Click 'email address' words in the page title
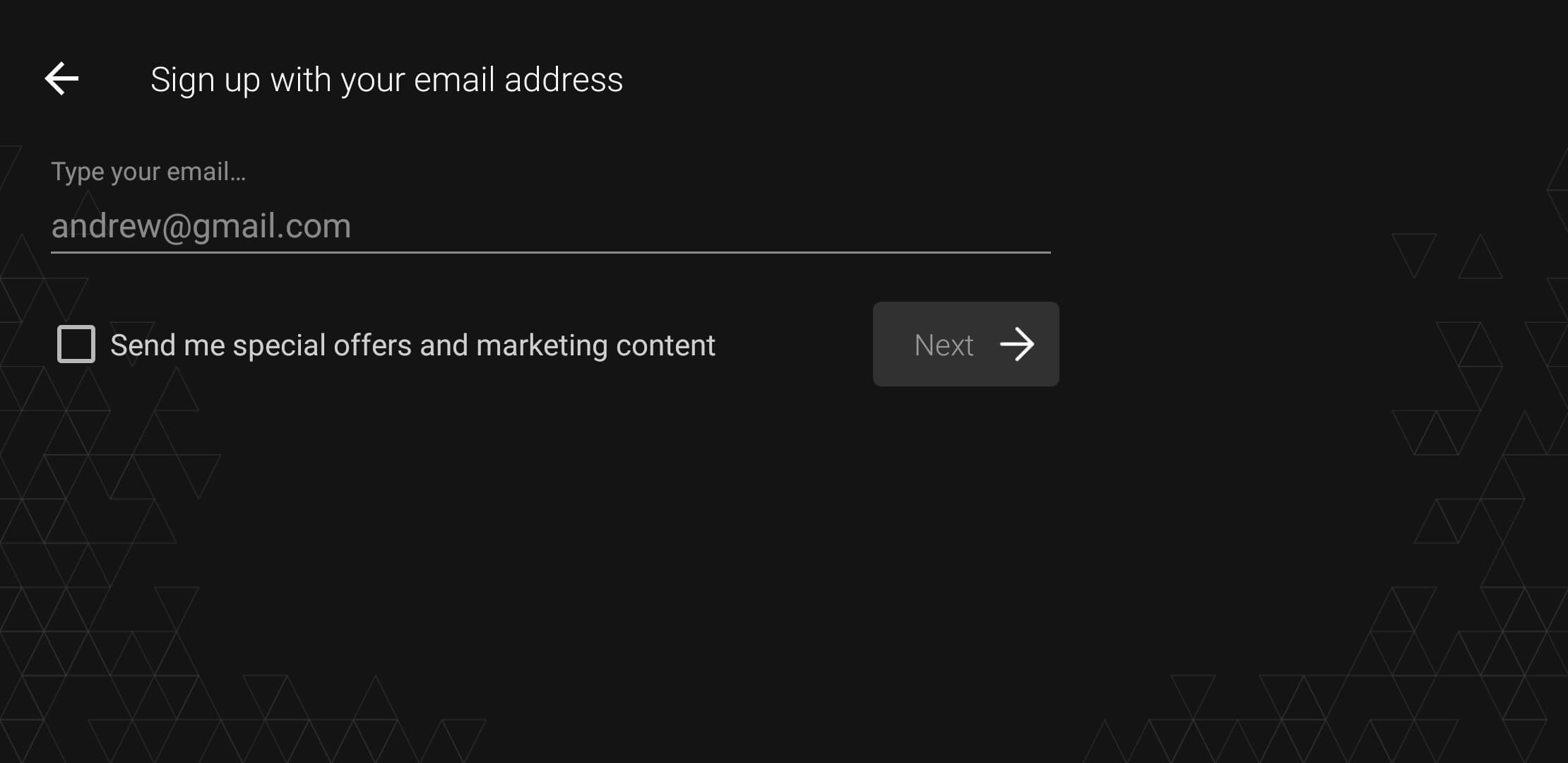 tap(518, 80)
